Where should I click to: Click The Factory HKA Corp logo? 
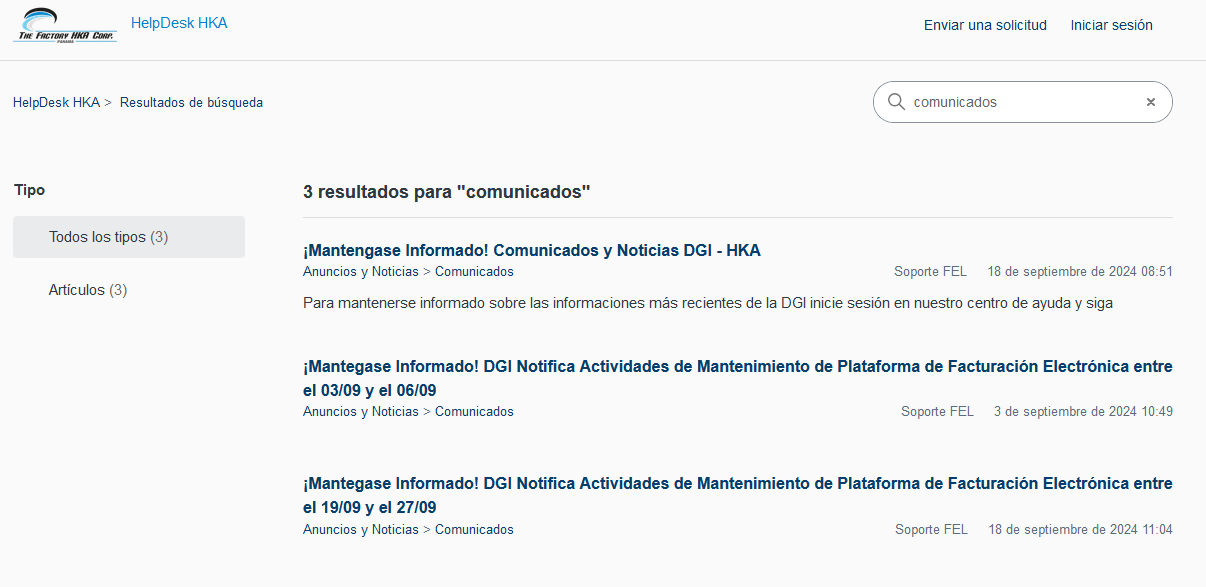65,25
